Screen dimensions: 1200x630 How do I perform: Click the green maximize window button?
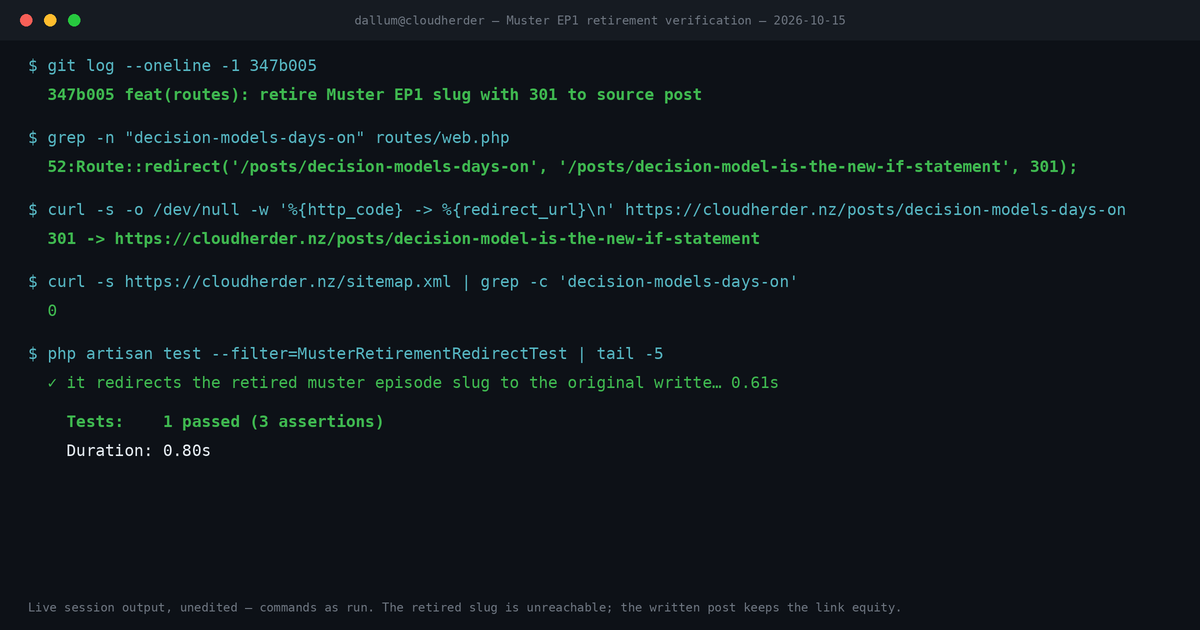coord(74,20)
